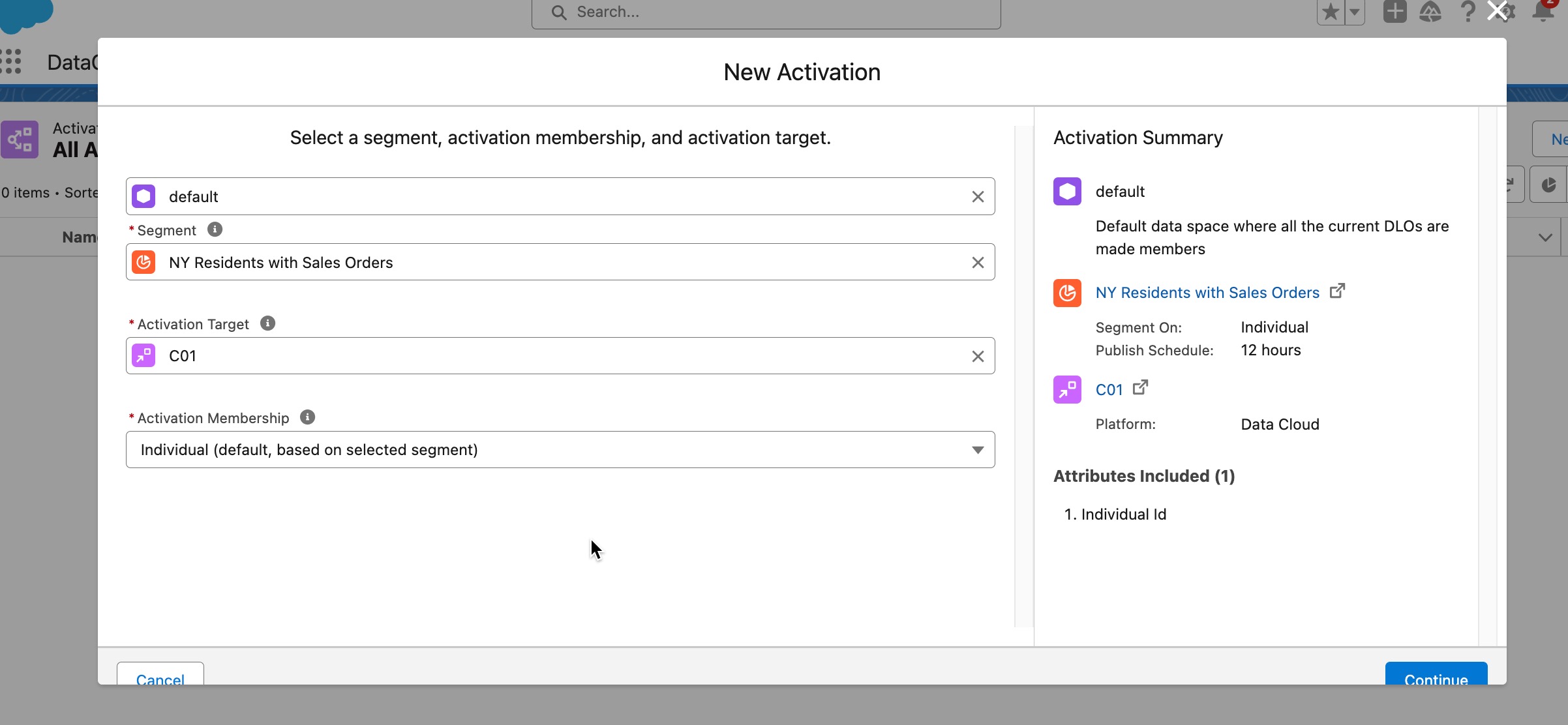
Task: Clear the default data space selection
Action: tap(978, 197)
